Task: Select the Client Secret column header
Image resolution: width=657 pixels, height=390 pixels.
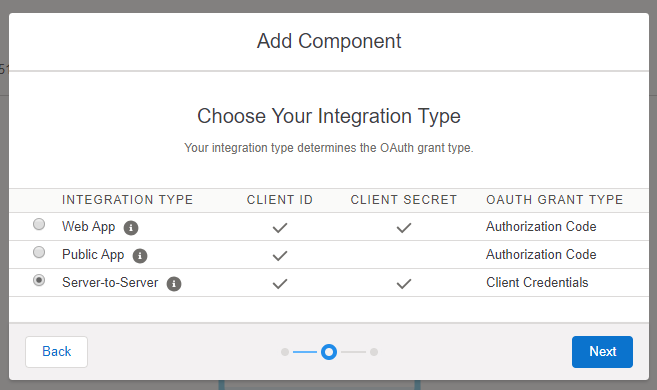Action: click(404, 200)
